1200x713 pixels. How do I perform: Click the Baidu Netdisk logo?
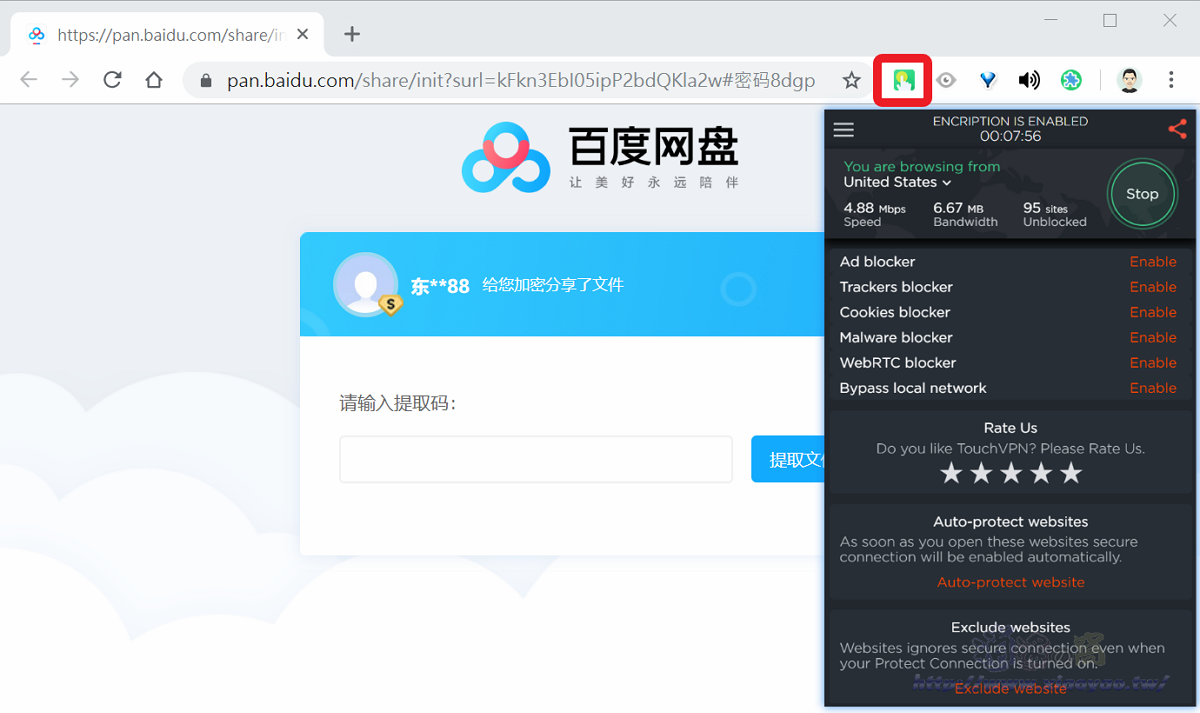601,157
